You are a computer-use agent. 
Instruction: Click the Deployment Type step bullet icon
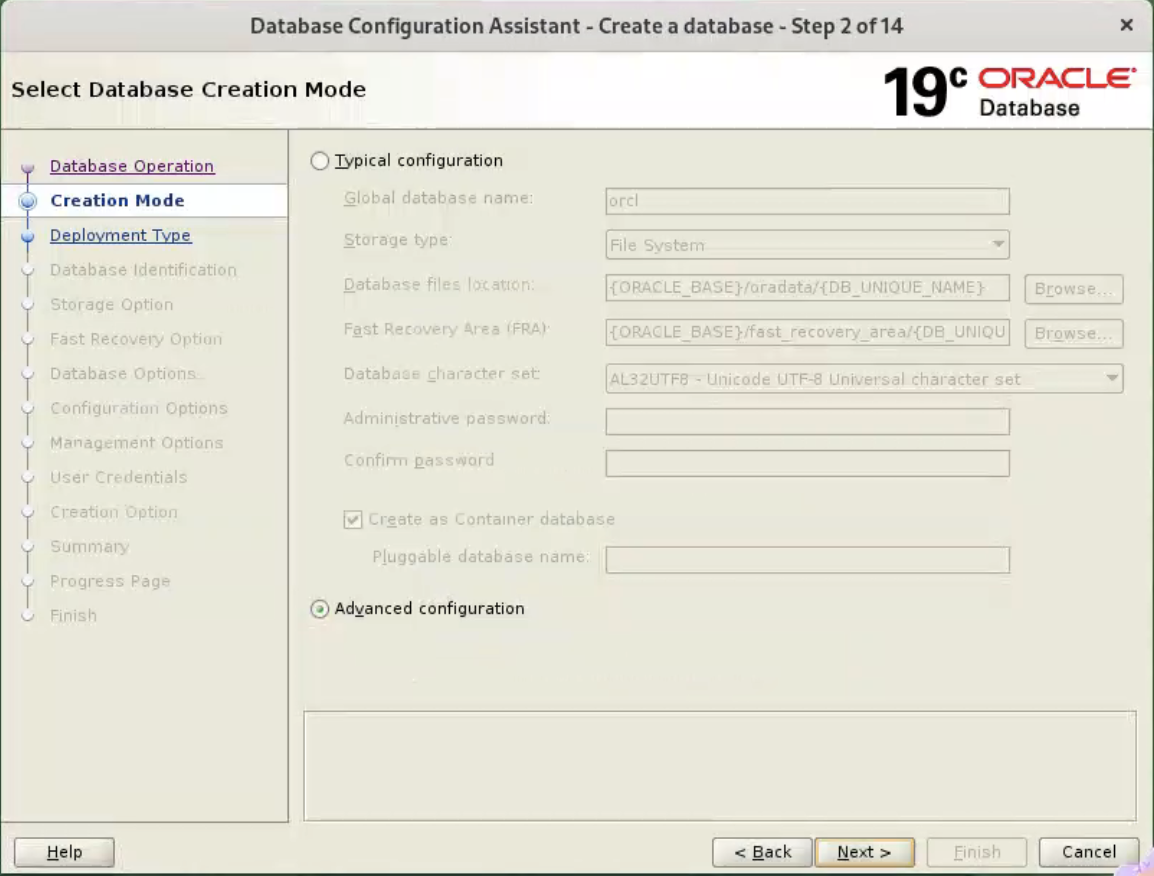coord(28,236)
